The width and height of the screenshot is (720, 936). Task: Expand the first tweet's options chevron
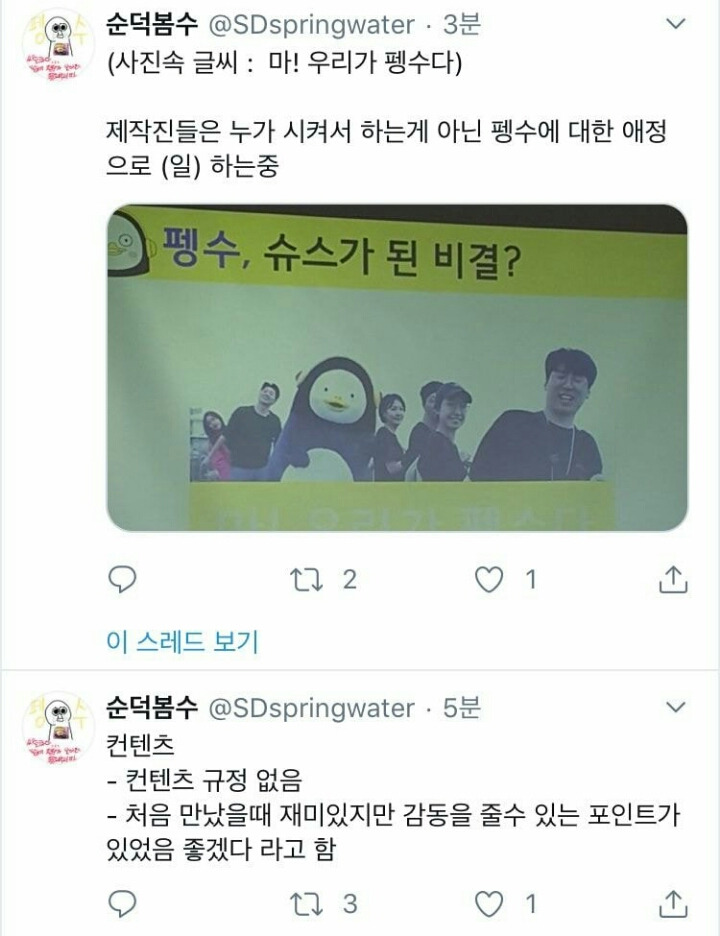[675, 24]
